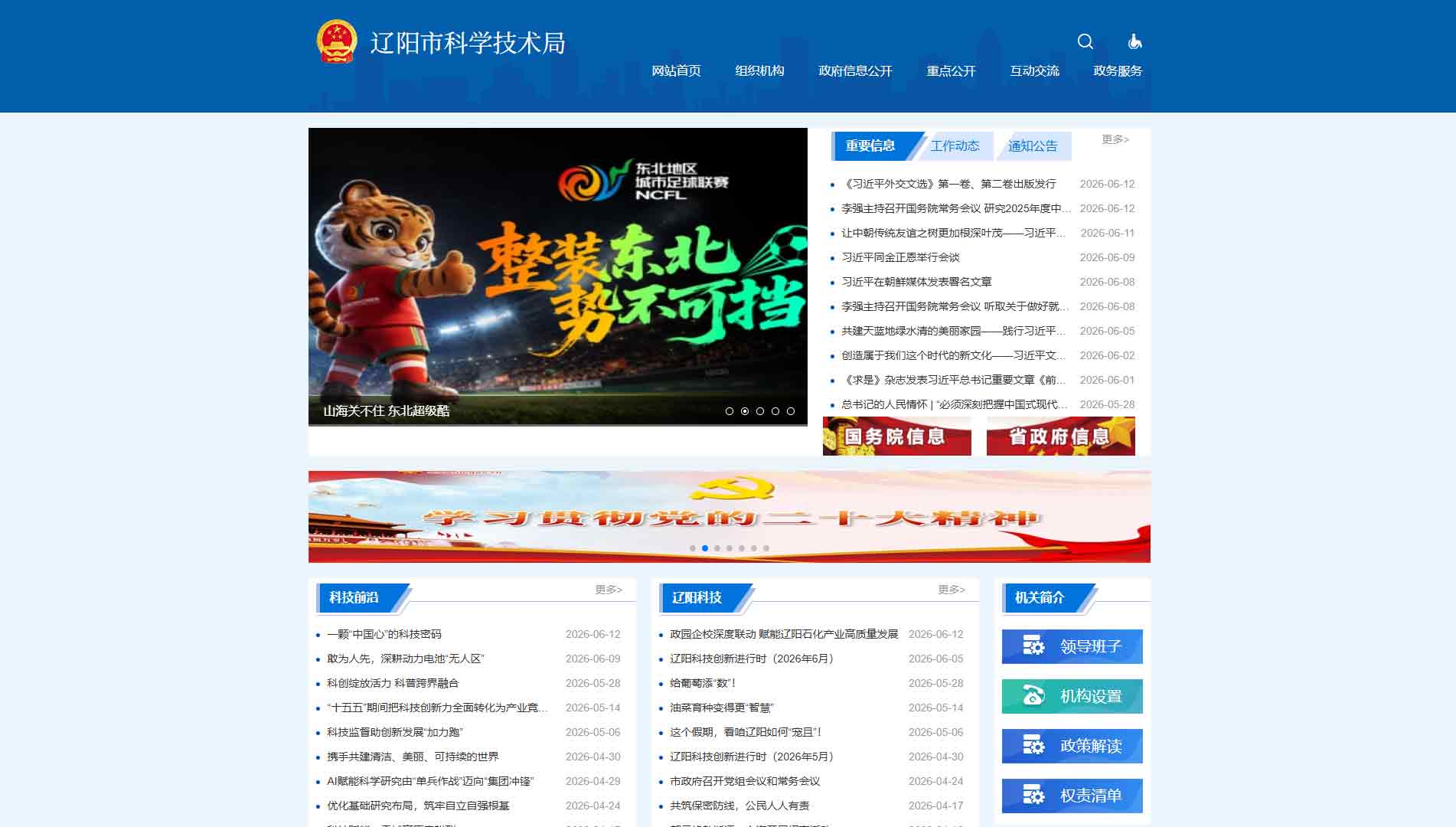Open 互动交流 menu item

(1034, 70)
